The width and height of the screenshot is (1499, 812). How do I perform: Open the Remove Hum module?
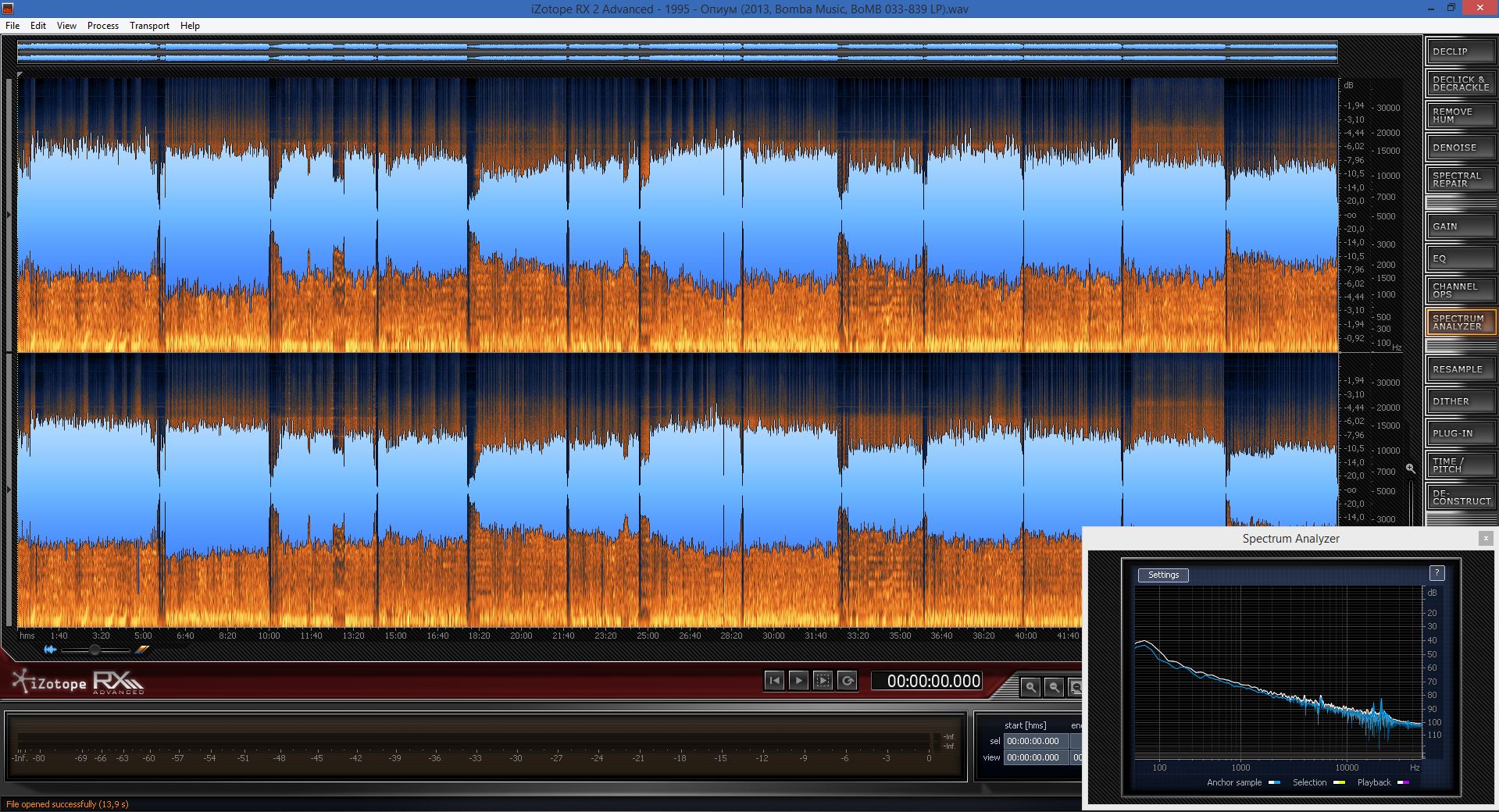pyautogui.click(x=1460, y=115)
